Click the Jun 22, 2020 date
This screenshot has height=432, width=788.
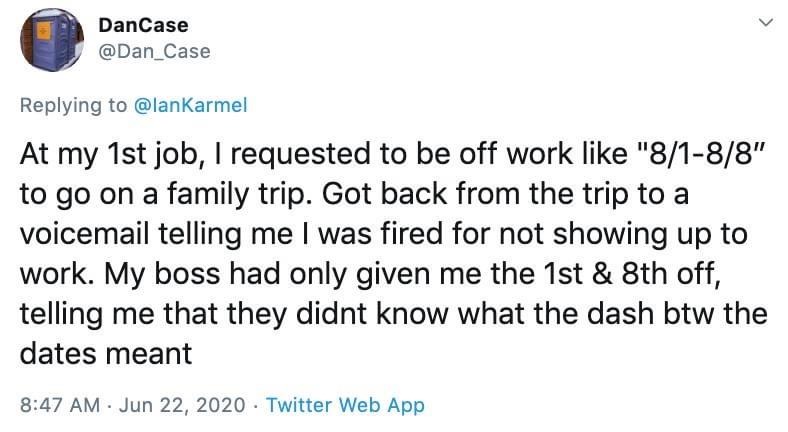pos(182,405)
